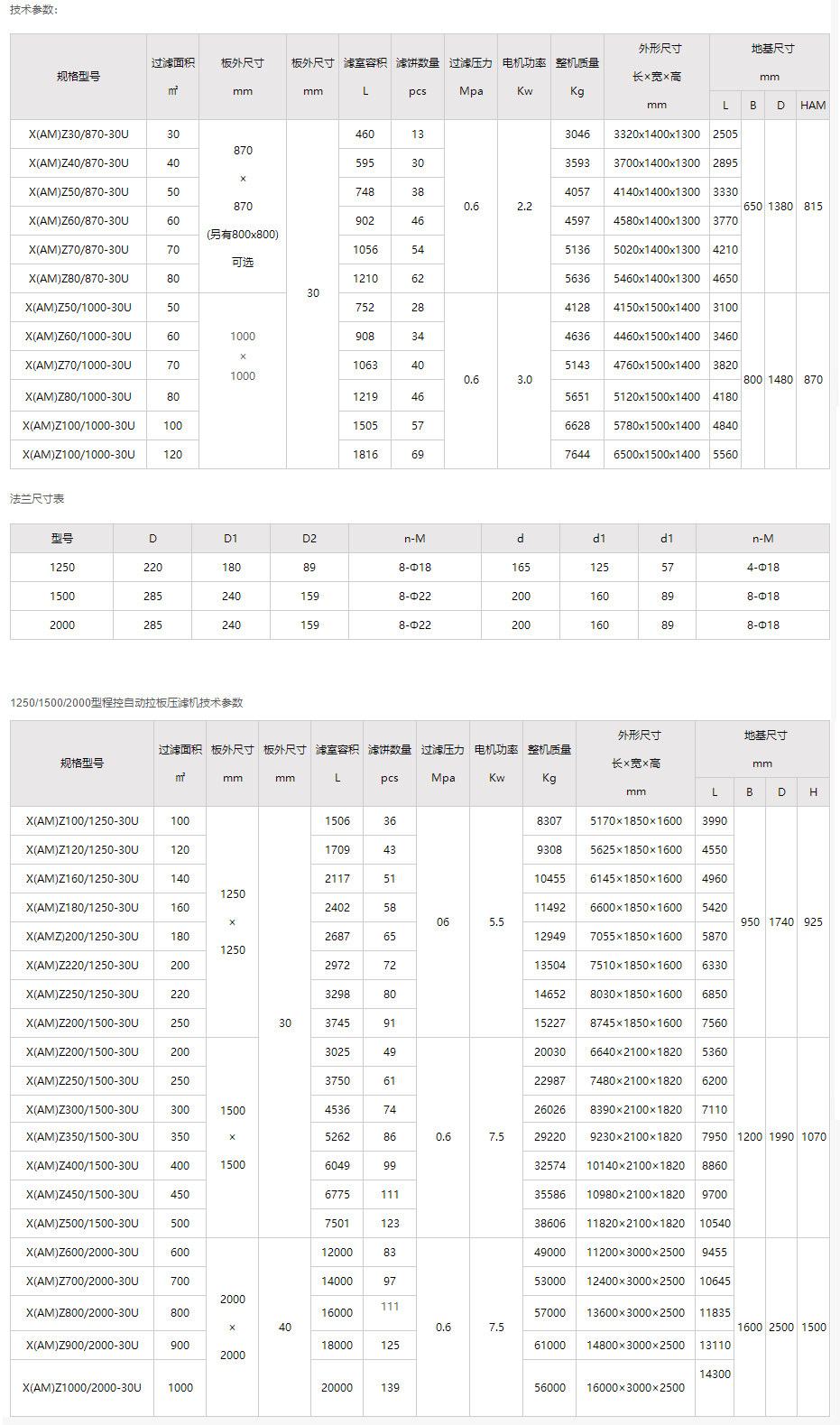Click the 法兰尺寸表 heading text
The height and width of the screenshot is (1425, 840).
pos(37,499)
